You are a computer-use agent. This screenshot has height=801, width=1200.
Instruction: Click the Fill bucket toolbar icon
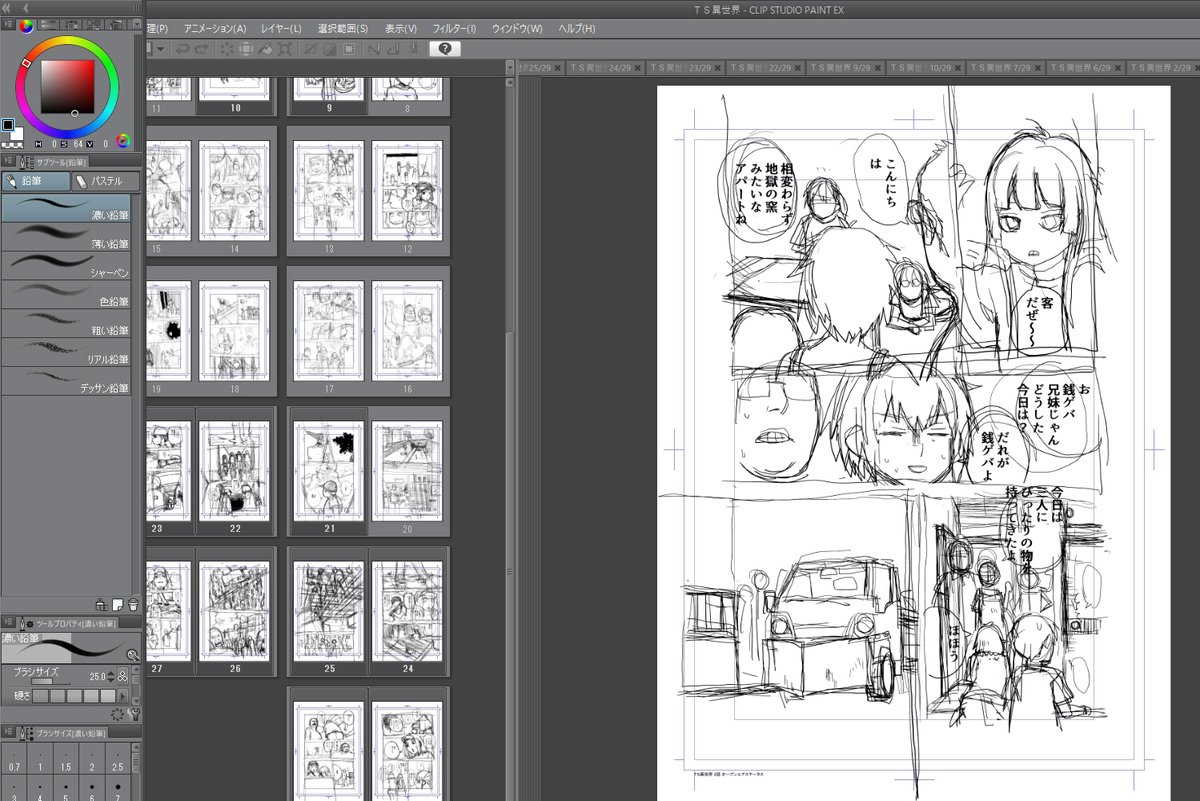265,49
